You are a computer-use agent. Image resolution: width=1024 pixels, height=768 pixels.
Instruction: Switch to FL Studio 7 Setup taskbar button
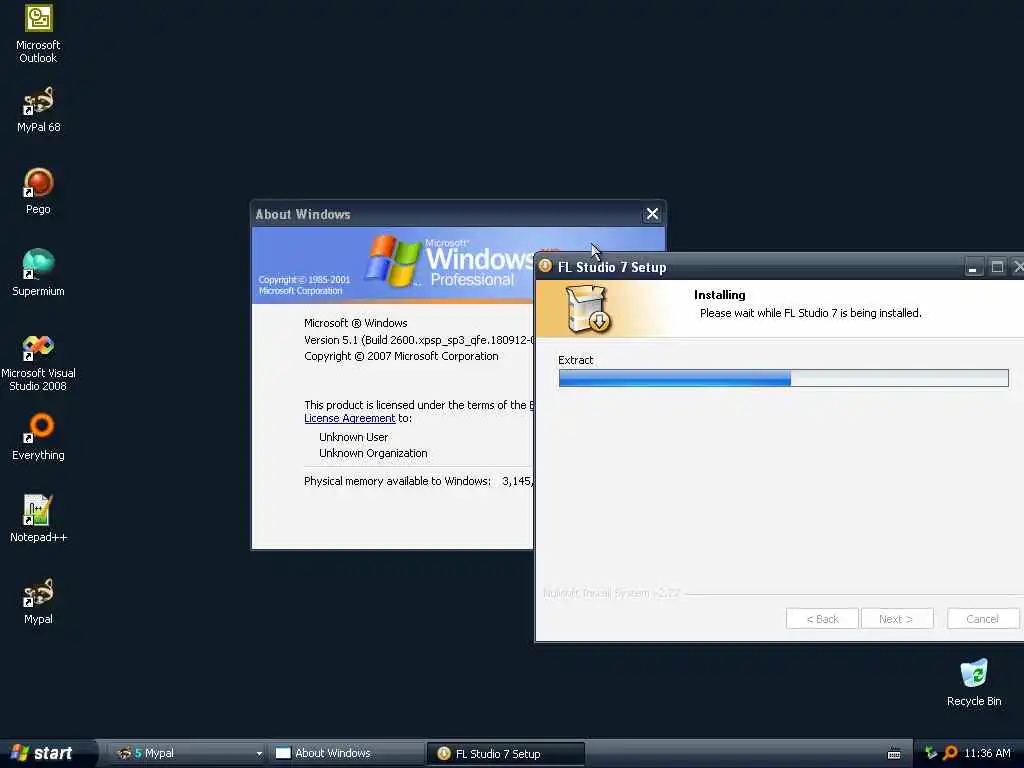pyautogui.click(x=505, y=754)
